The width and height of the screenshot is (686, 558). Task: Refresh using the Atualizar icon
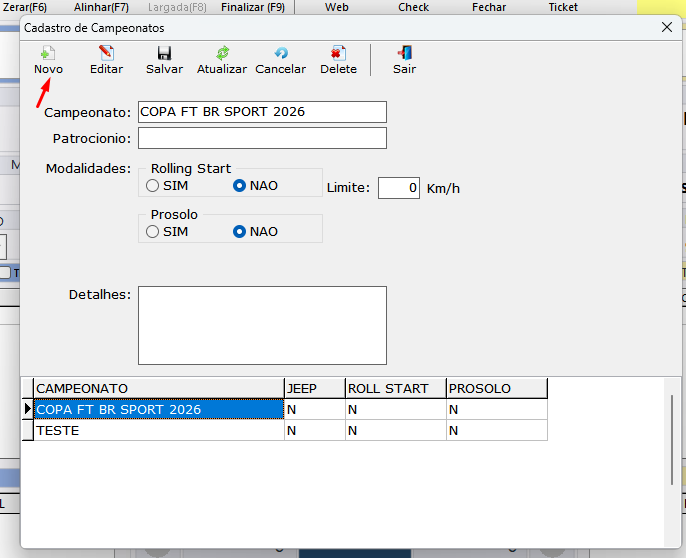[223, 53]
